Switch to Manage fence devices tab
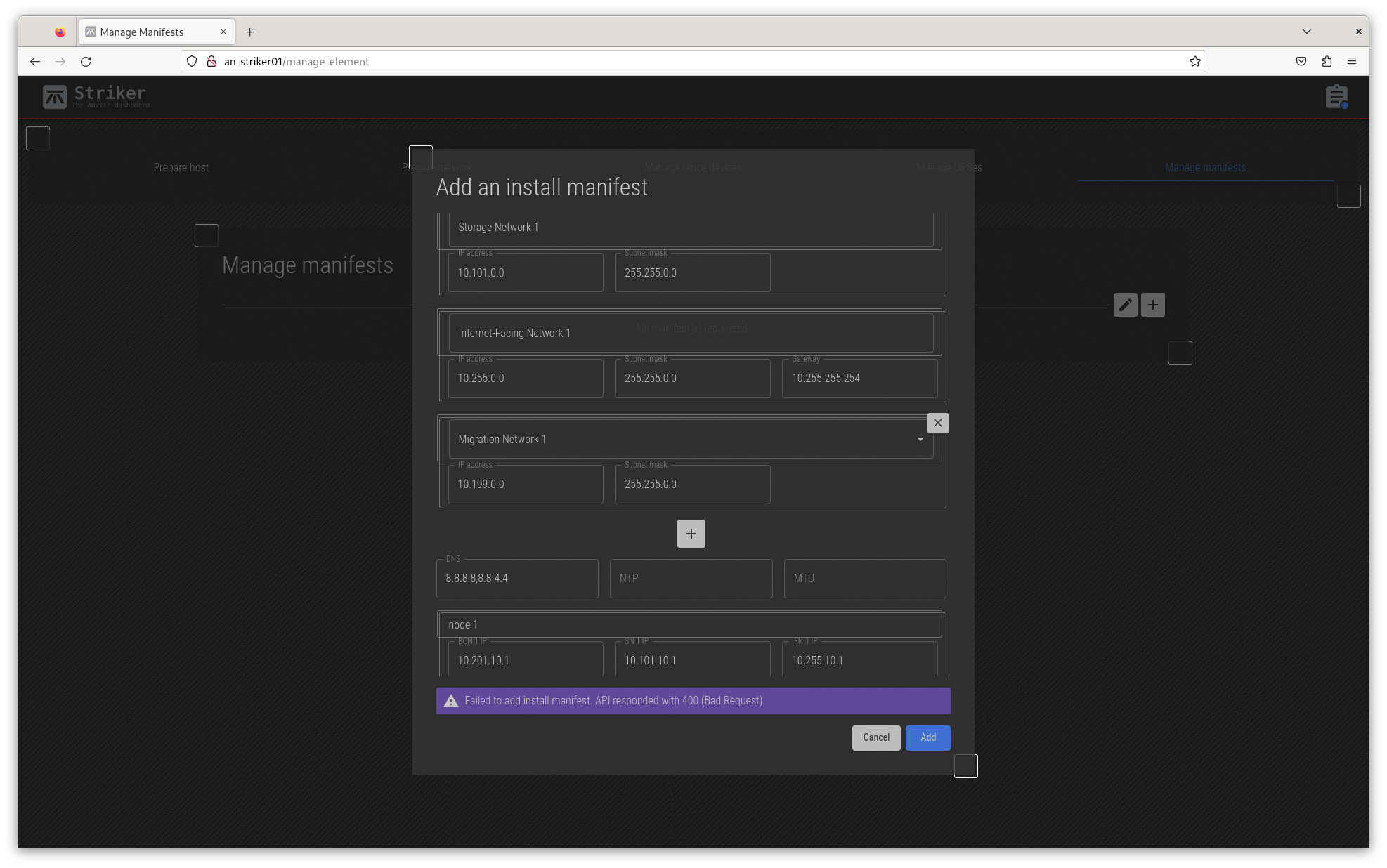Image resolution: width=1387 pixels, height=868 pixels. 693,168
